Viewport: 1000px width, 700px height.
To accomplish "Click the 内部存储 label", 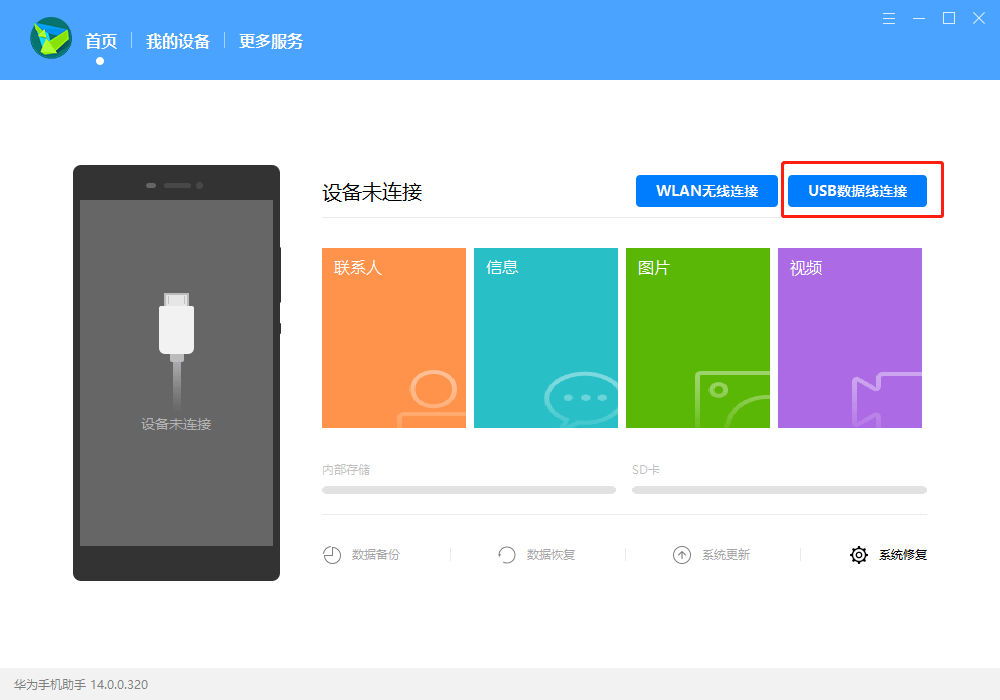I will [346, 470].
